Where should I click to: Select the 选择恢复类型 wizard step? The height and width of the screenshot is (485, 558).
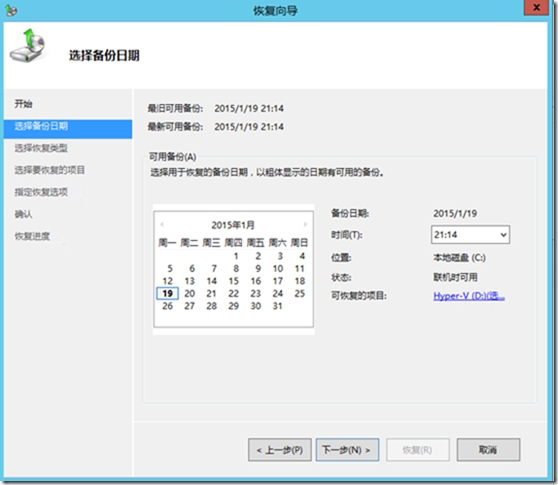point(41,148)
